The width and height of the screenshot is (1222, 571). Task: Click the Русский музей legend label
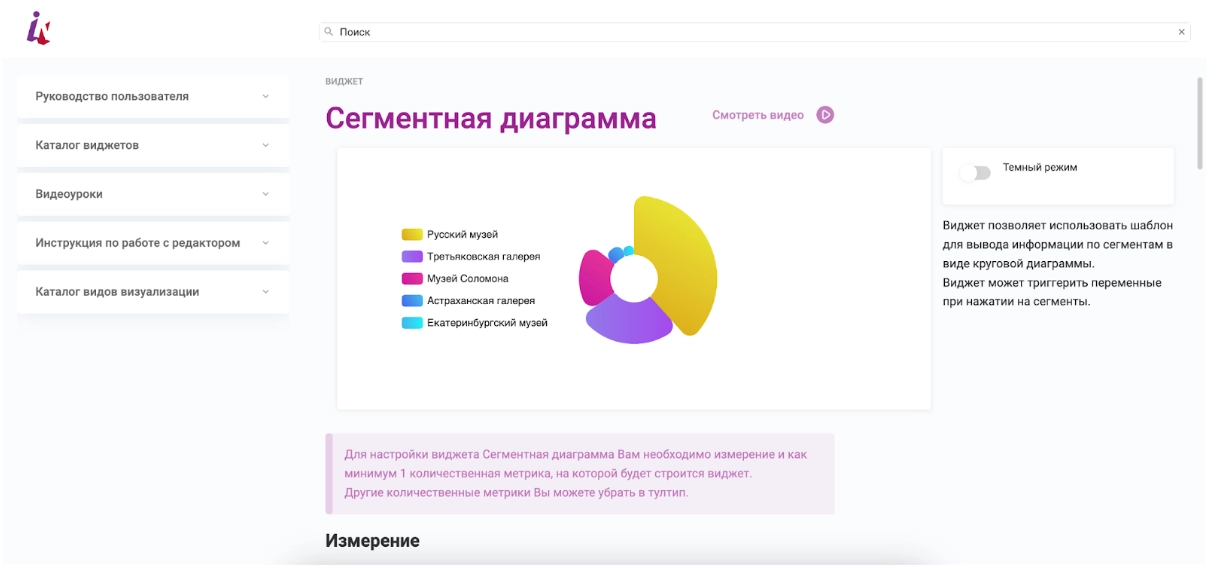[x=462, y=234]
